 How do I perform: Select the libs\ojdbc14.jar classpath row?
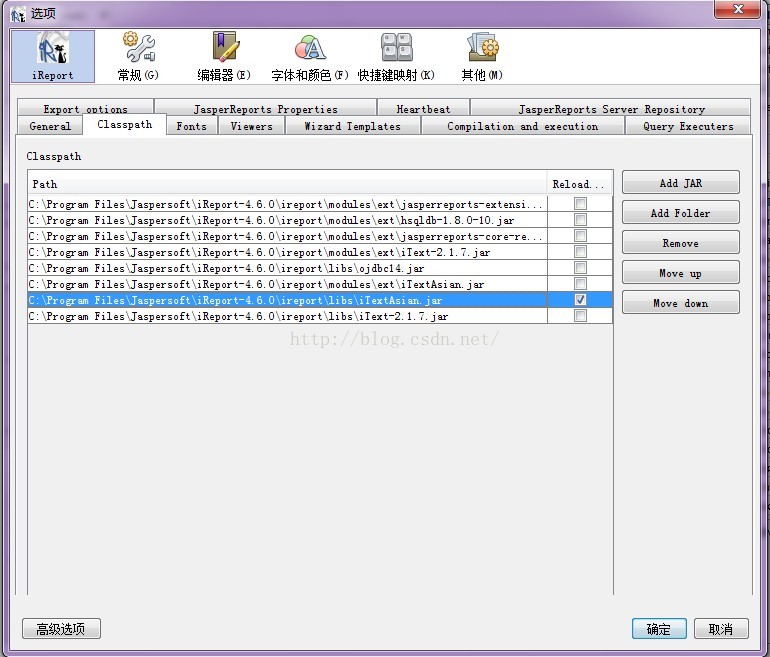click(x=287, y=268)
